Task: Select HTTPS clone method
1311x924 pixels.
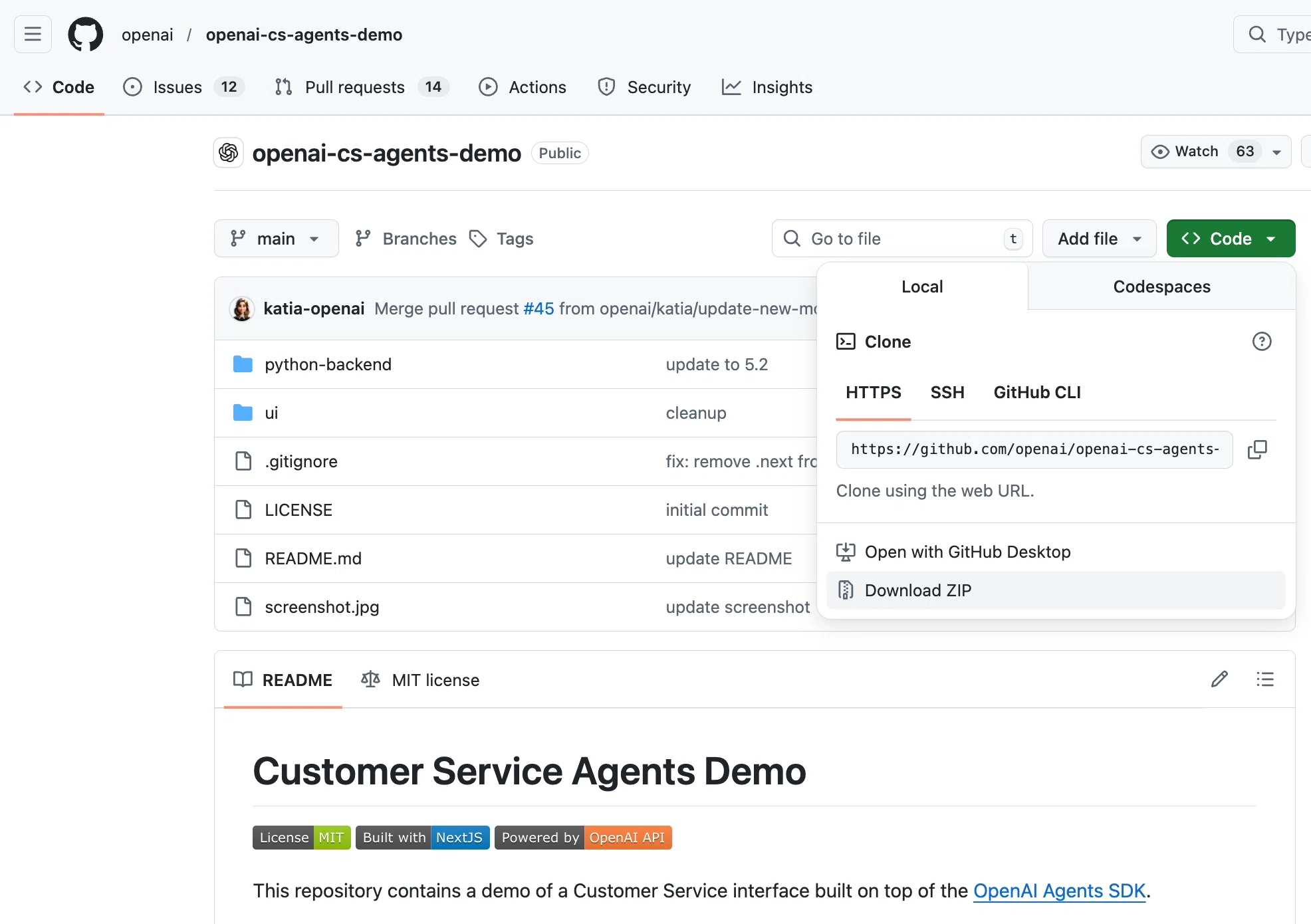Action: click(874, 392)
